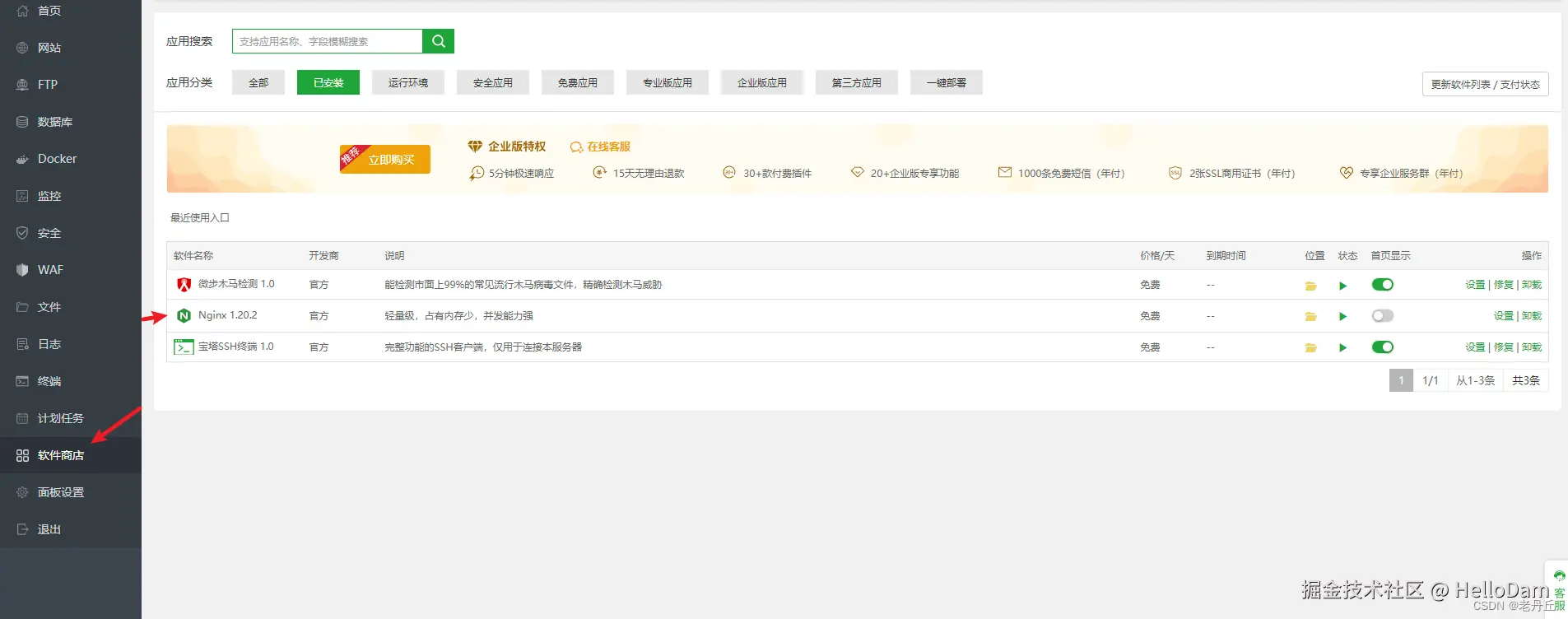Select the 企业版应用 category tab
This screenshot has width=1568, height=619.
[762, 82]
